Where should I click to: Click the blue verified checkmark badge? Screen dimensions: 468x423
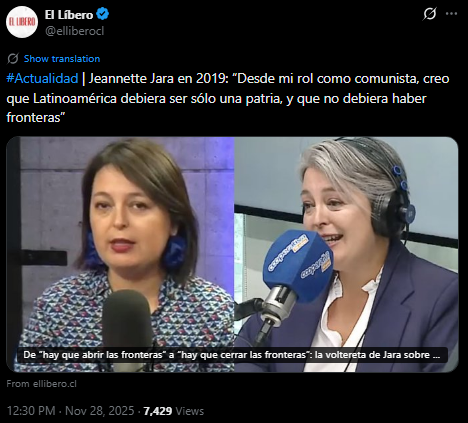pos(103,14)
